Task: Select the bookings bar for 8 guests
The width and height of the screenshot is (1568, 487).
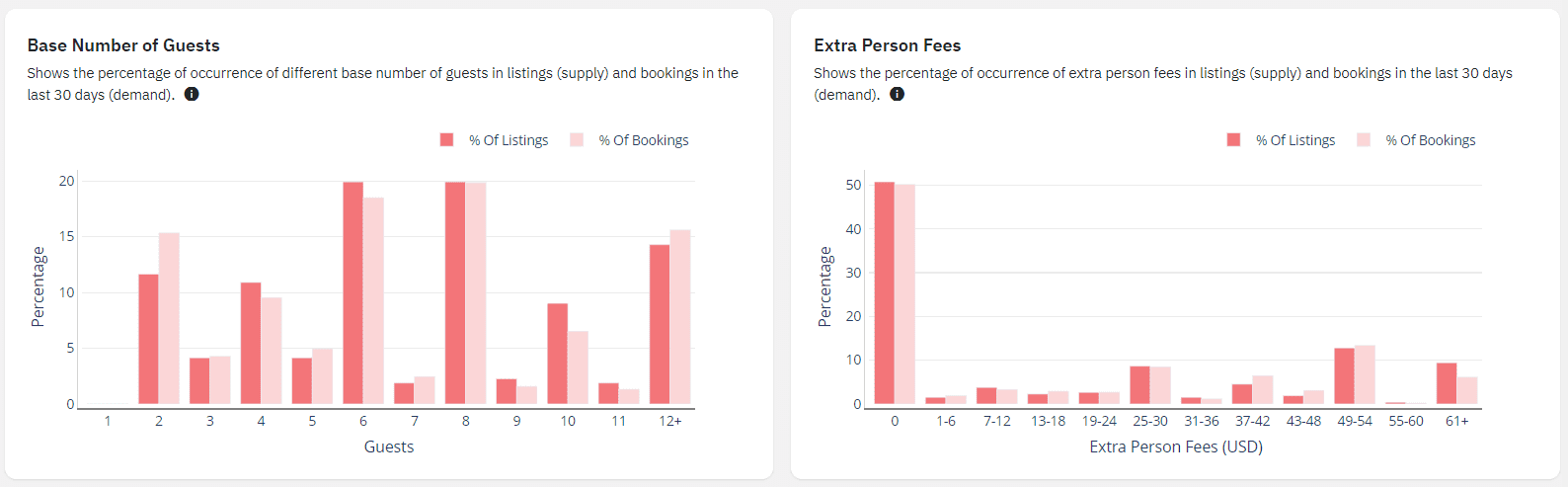Action: tap(476, 292)
